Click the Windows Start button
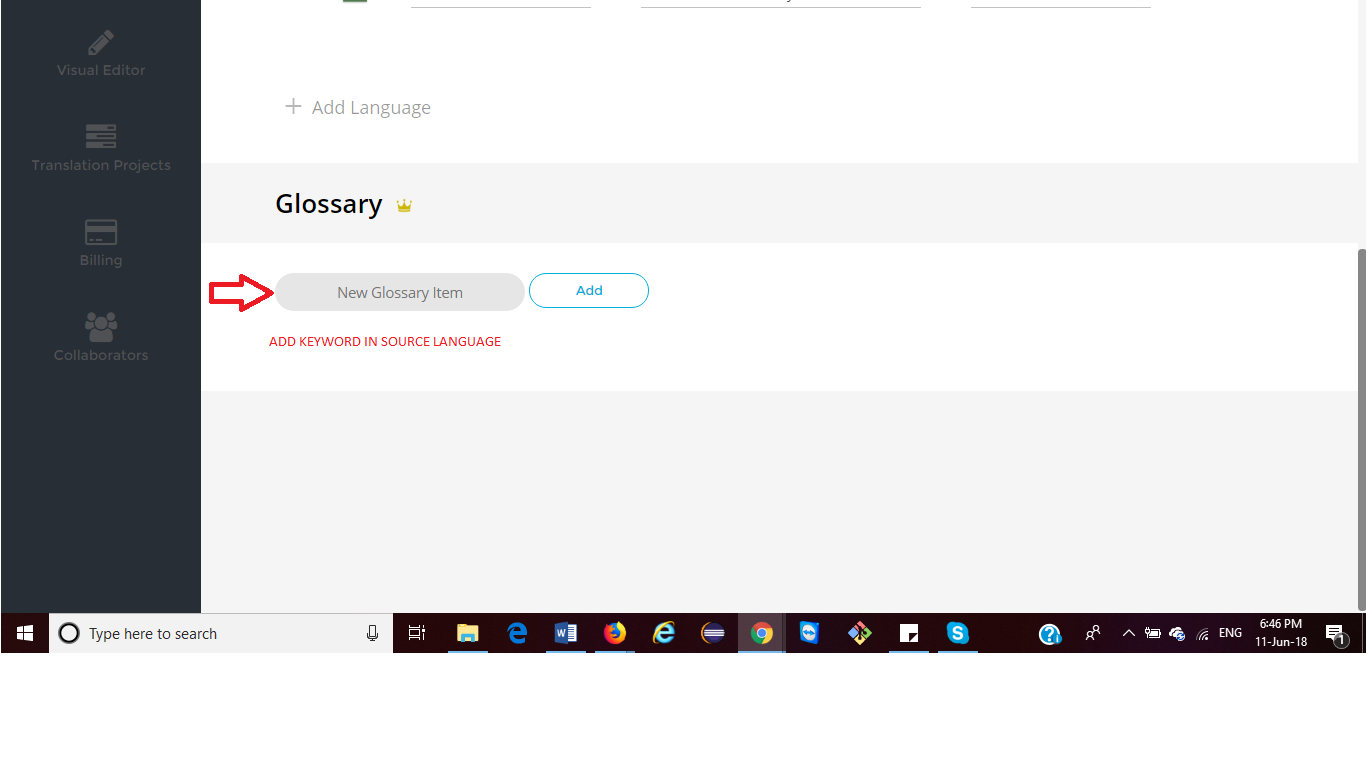The height and width of the screenshot is (768, 1366). coord(25,633)
